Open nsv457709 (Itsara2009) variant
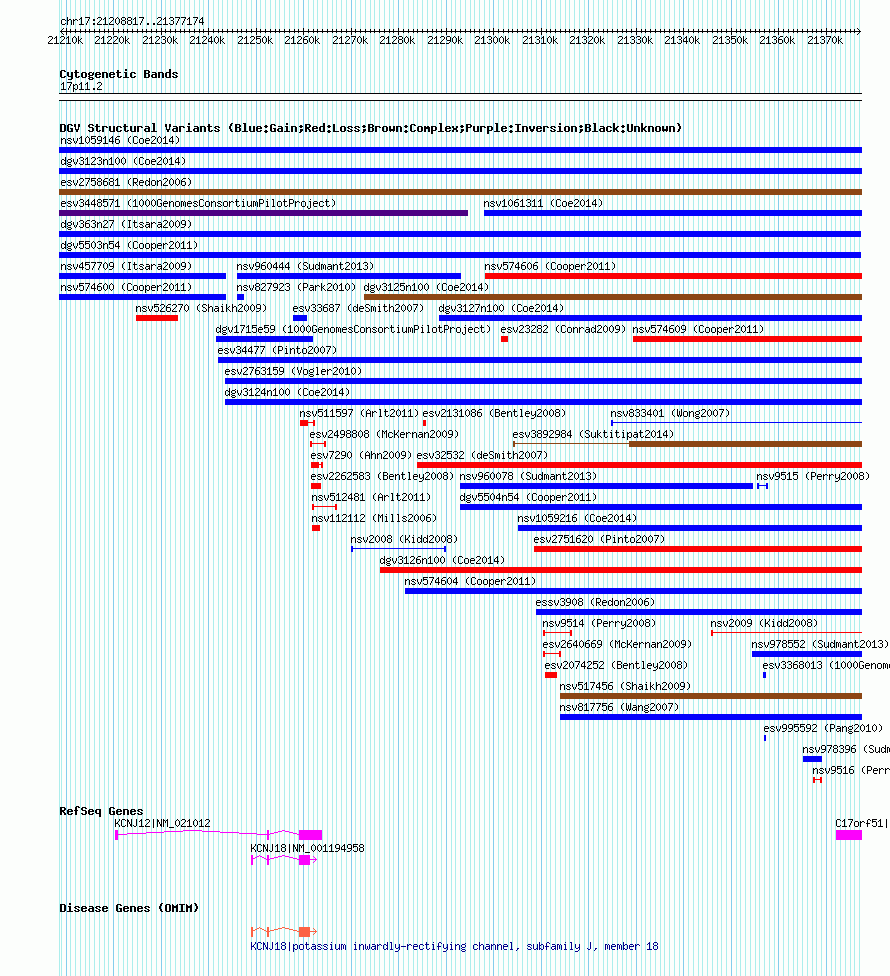The width and height of the screenshot is (890, 976). click(126, 266)
